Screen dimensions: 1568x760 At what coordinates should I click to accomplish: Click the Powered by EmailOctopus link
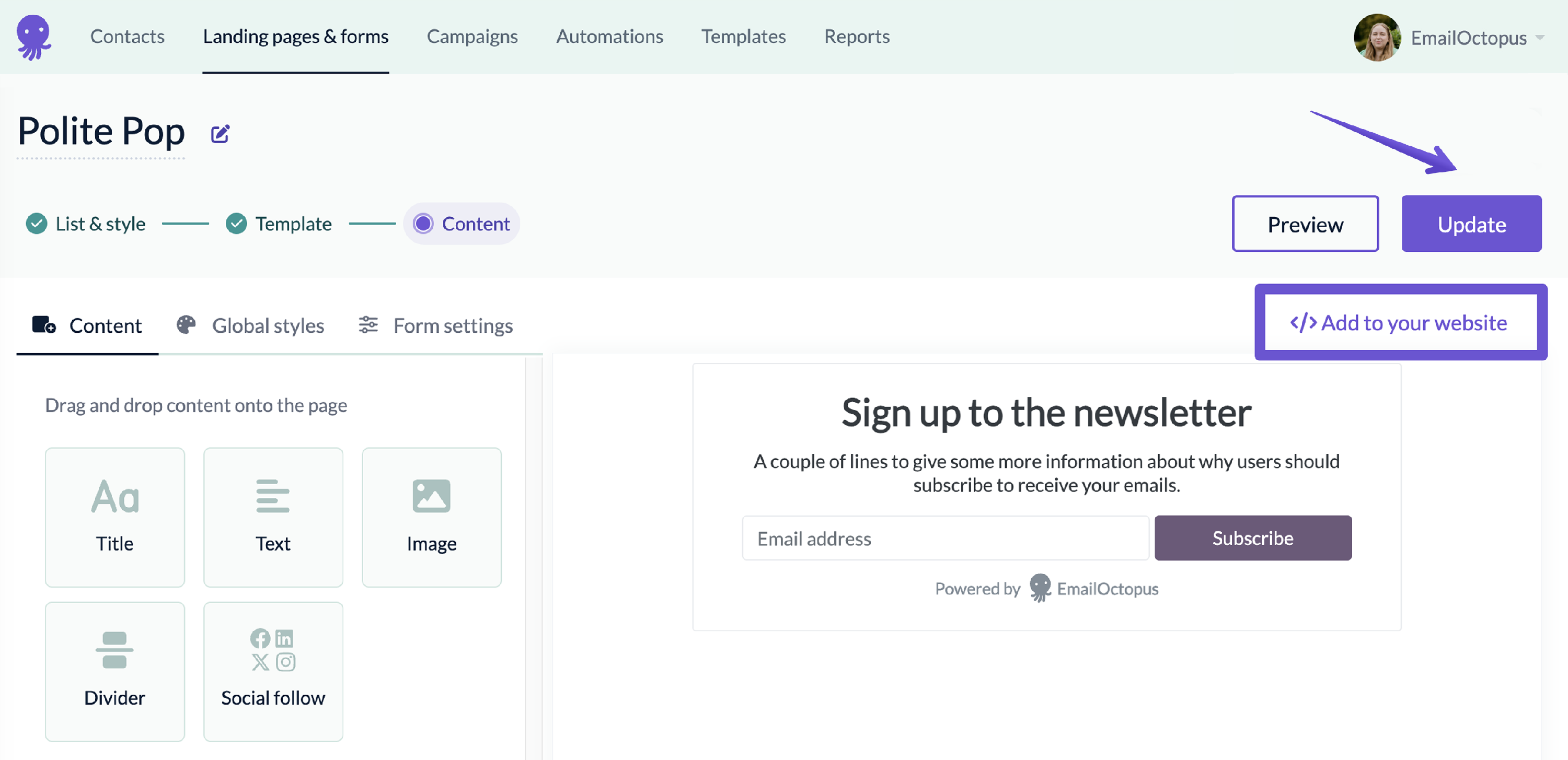(1046, 588)
